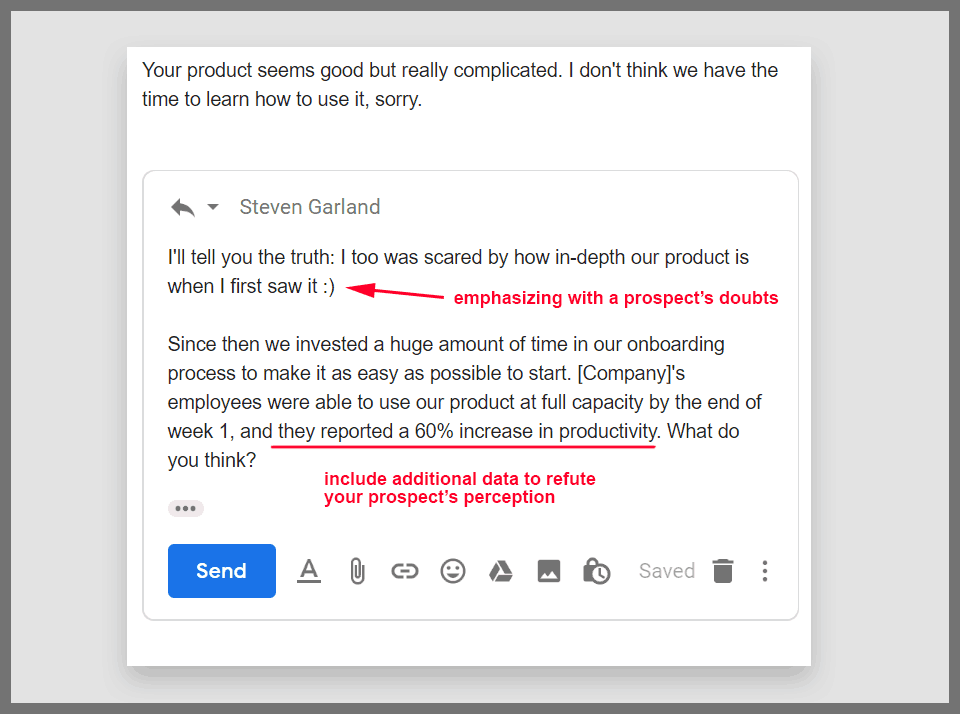Click the Steven Garland recipient field
This screenshot has width=960, height=714.
[310, 207]
